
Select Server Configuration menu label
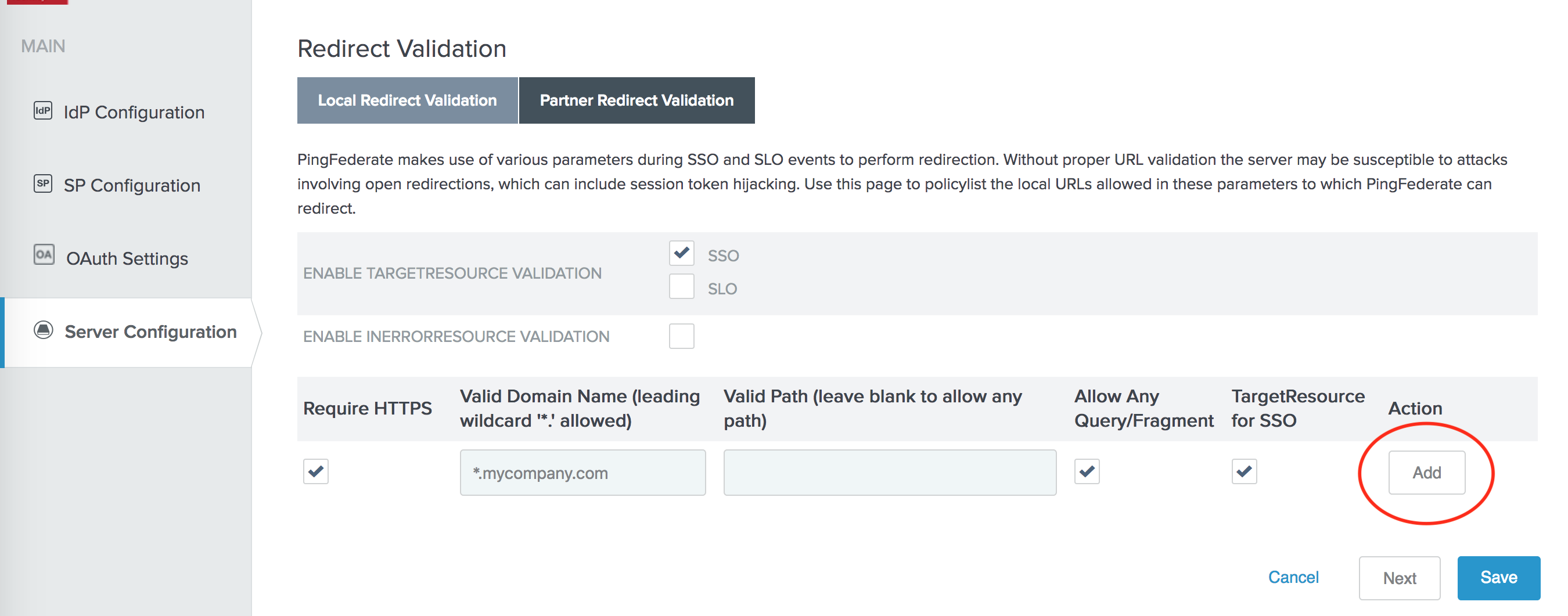coord(150,332)
